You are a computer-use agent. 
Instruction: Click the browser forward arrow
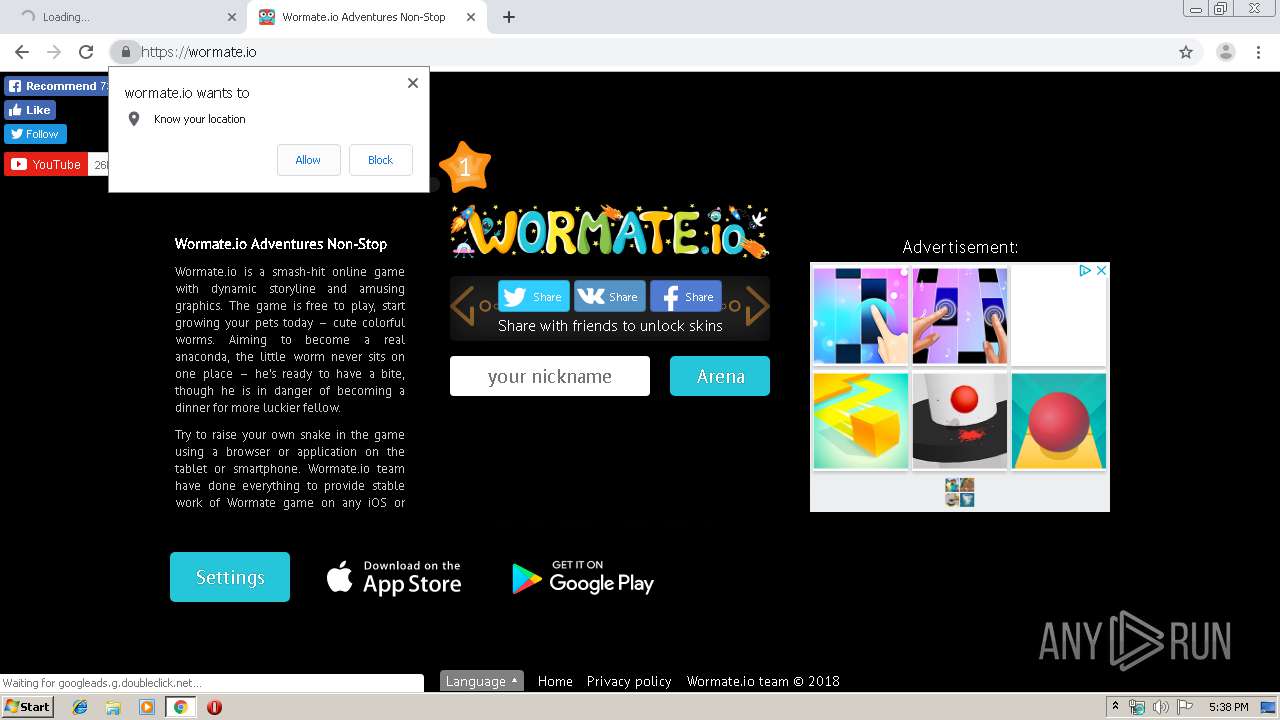(54, 52)
